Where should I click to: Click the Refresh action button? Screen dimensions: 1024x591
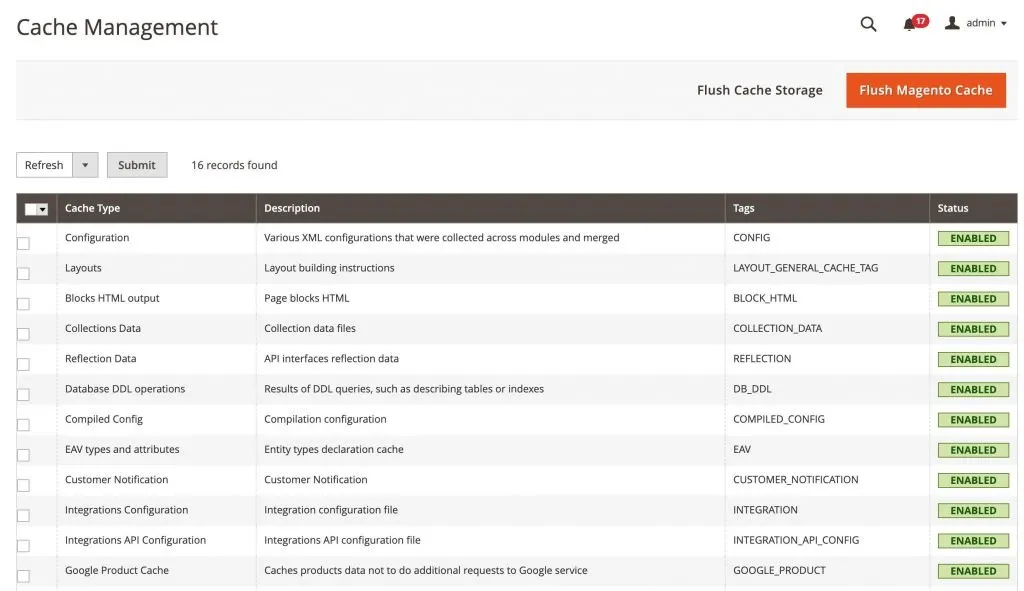(44, 164)
